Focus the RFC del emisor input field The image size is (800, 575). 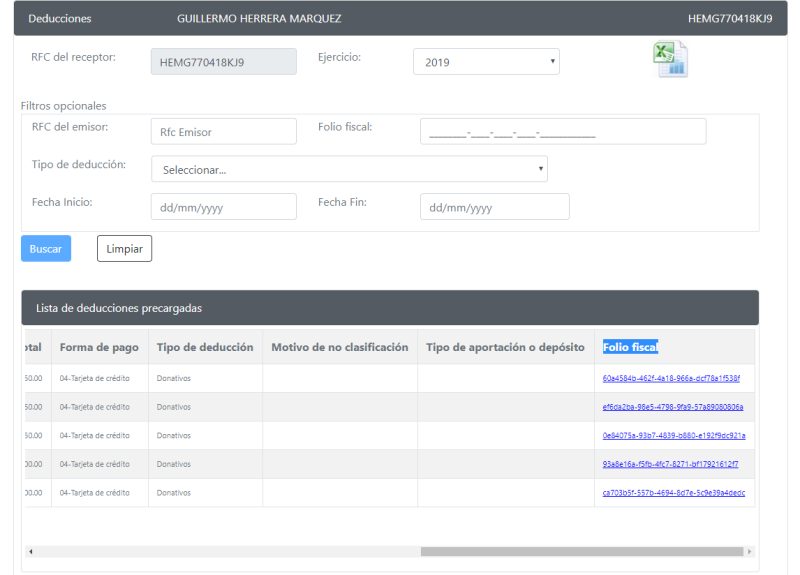point(223,132)
